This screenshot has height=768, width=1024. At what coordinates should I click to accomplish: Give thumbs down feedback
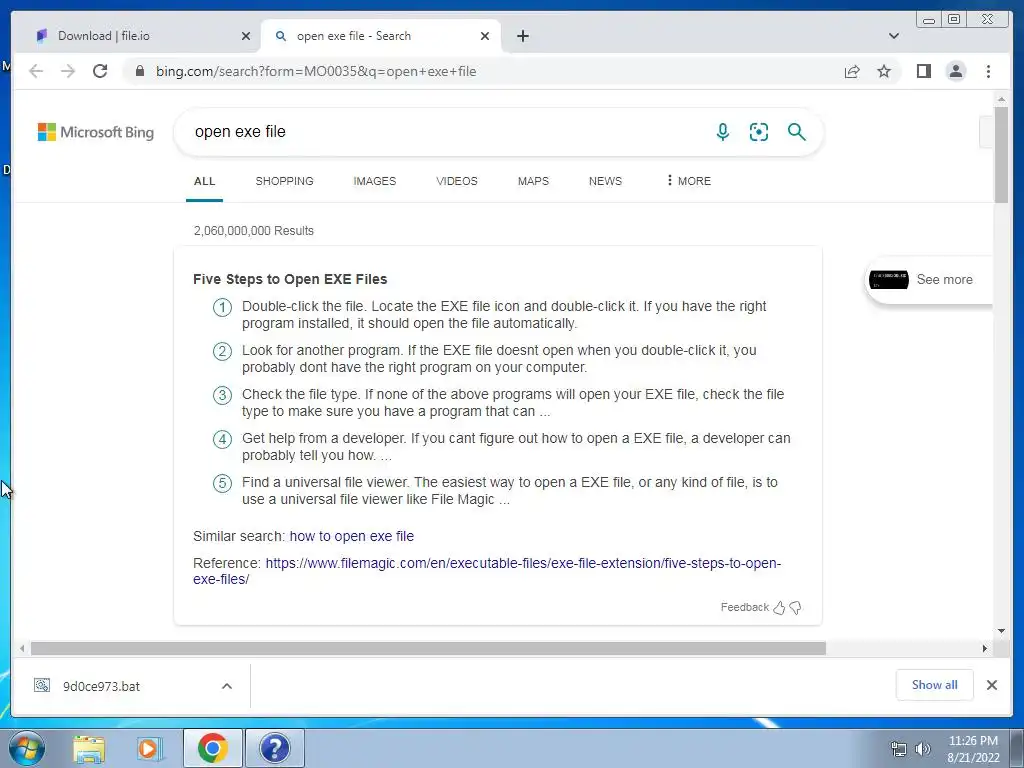pyautogui.click(x=795, y=608)
